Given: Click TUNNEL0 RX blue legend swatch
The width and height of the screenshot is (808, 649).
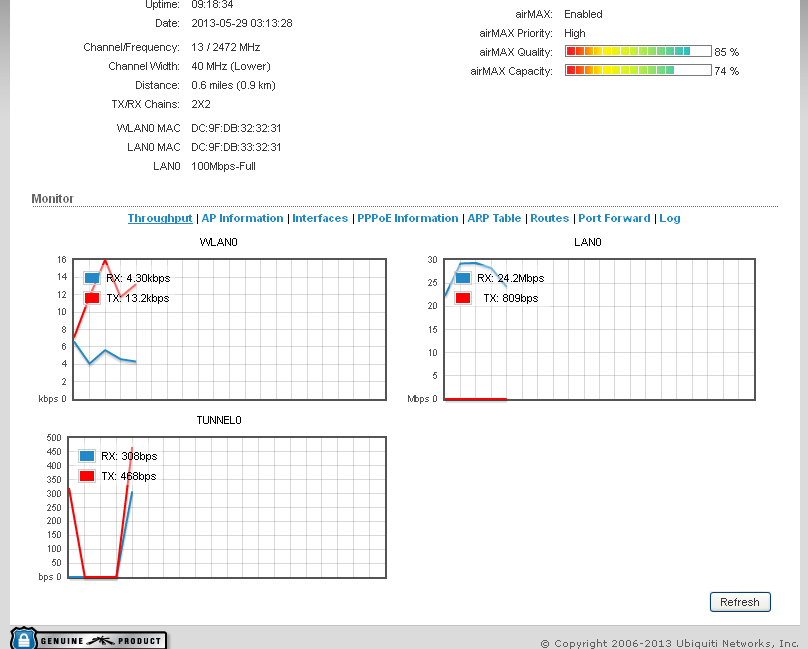Looking at the screenshot, I should pos(87,456).
